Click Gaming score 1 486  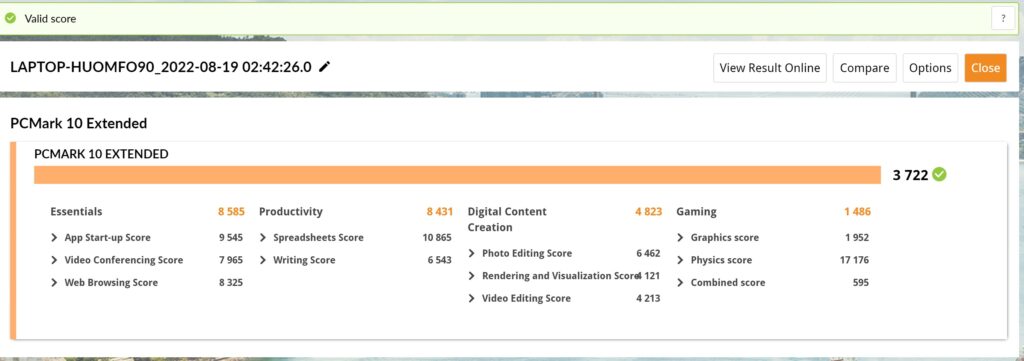[x=857, y=212]
